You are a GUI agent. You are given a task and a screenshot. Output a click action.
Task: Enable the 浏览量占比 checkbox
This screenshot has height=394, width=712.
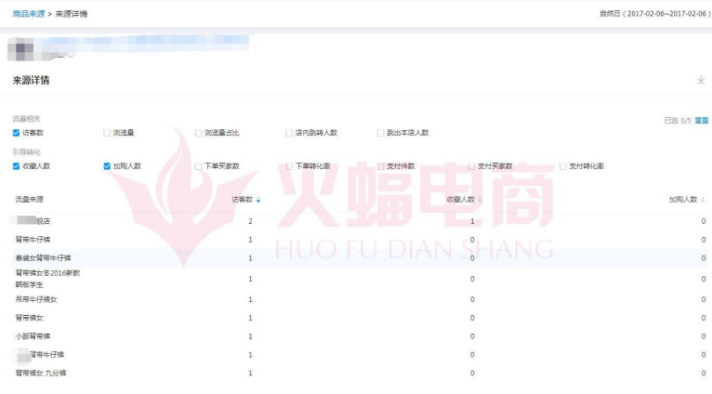point(198,133)
